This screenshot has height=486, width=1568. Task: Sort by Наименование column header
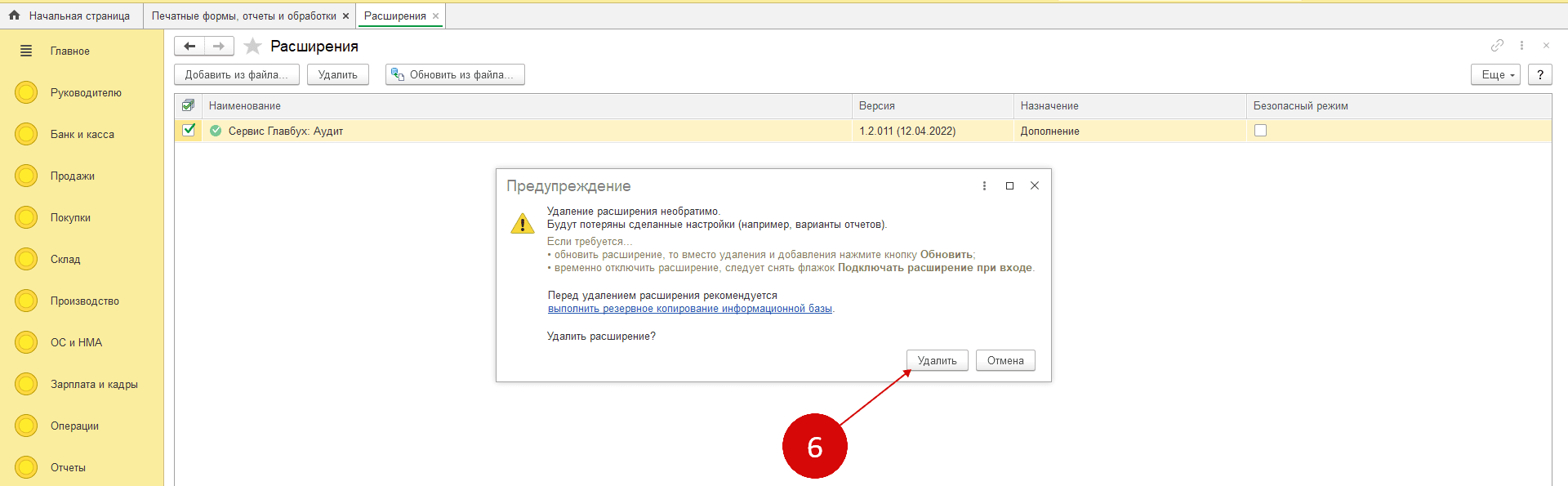tap(527, 105)
